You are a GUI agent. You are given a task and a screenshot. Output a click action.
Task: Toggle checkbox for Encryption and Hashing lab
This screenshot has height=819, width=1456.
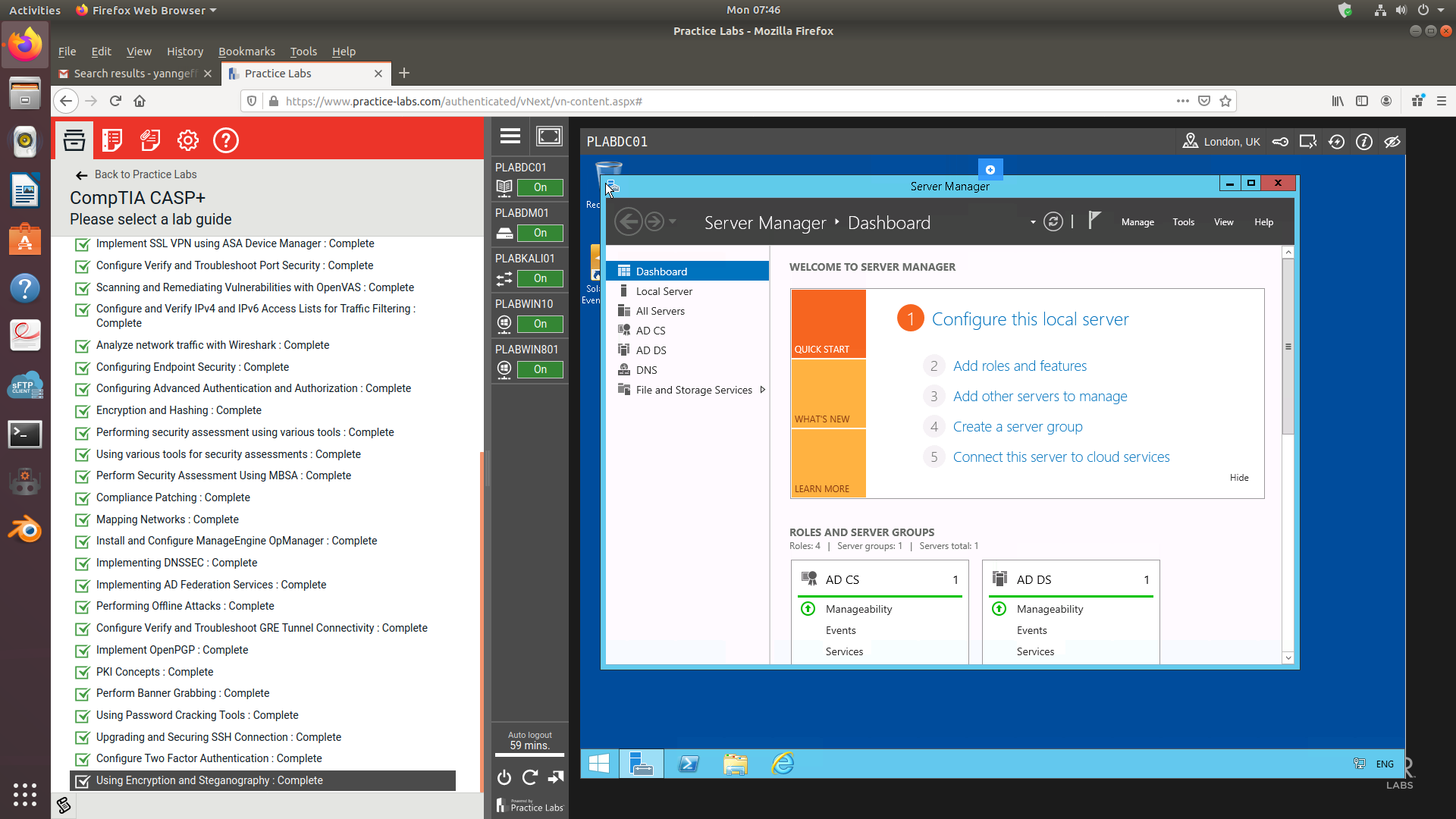(x=83, y=411)
